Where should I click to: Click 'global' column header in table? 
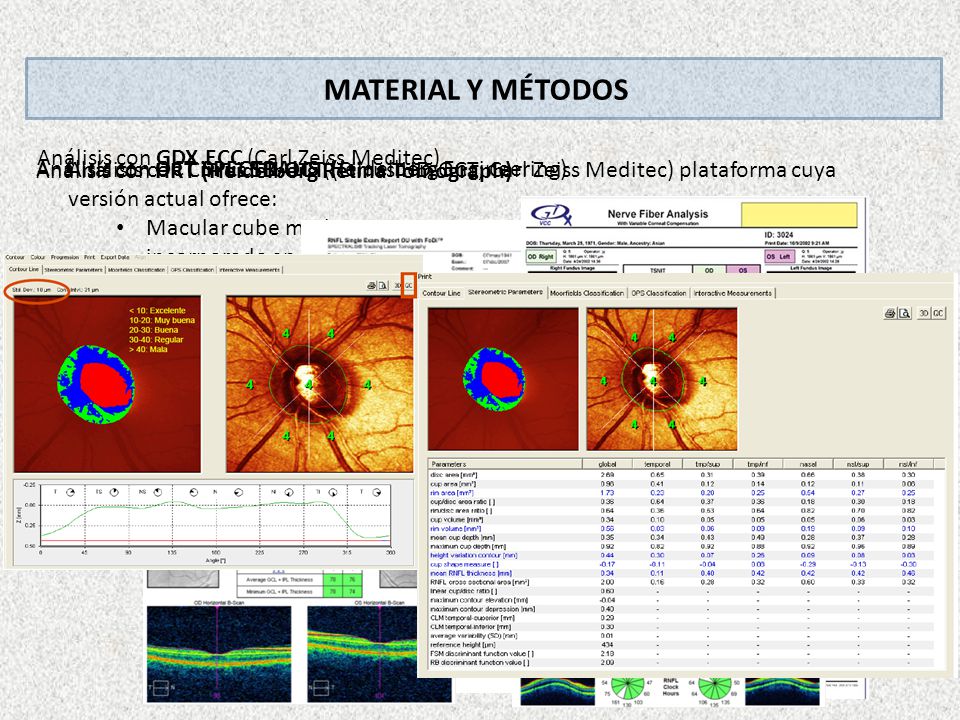pyautogui.click(x=607, y=464)
